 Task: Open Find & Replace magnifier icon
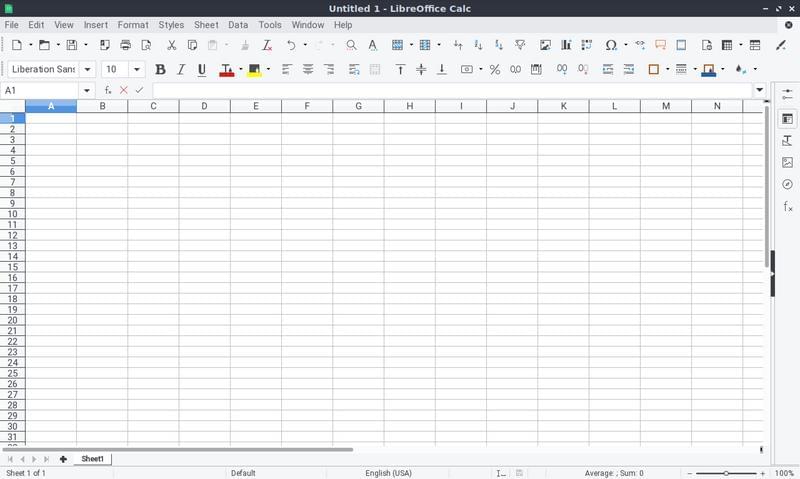351,45
